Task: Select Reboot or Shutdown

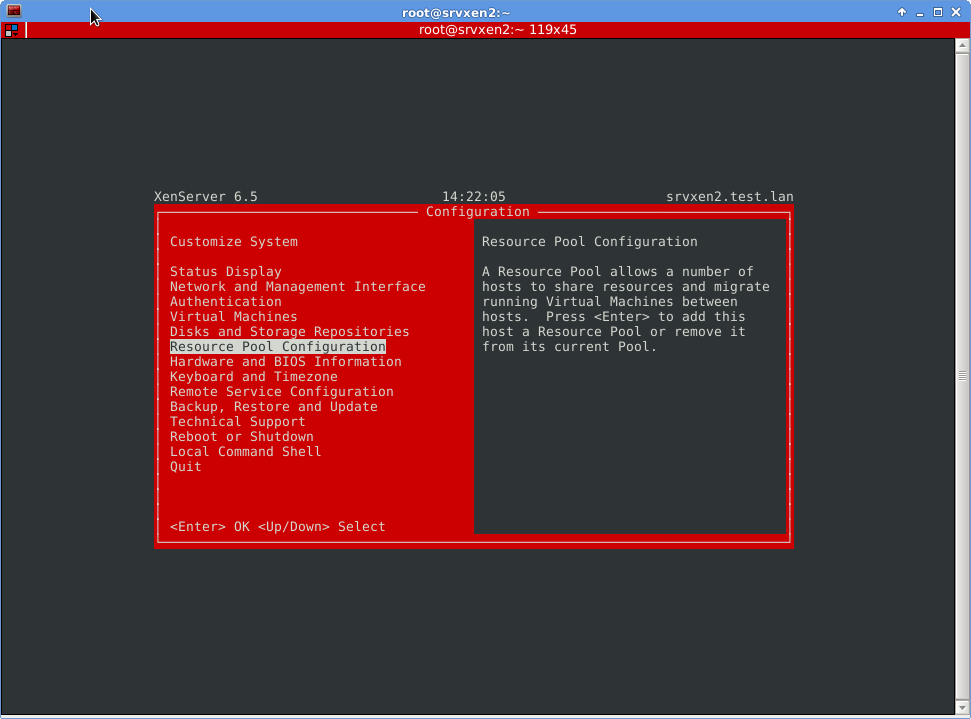Action: point(242,437)
